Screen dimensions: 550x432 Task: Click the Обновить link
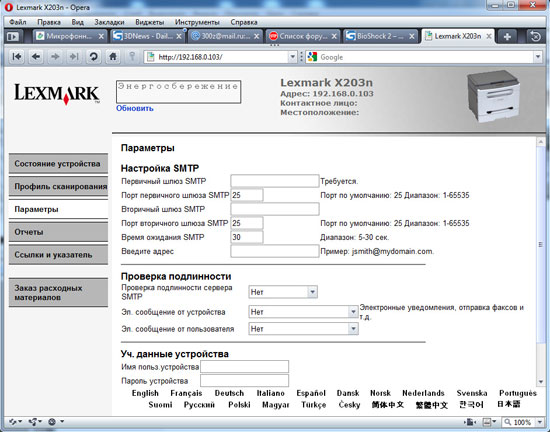pos(135,108)
